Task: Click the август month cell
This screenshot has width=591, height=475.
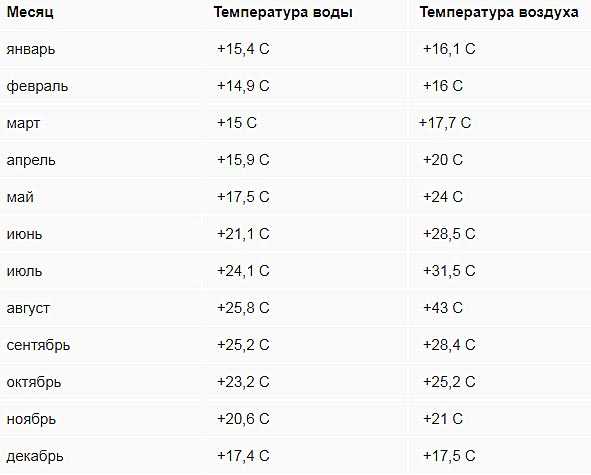Action: pyautogui.click(x=28, y=308)
